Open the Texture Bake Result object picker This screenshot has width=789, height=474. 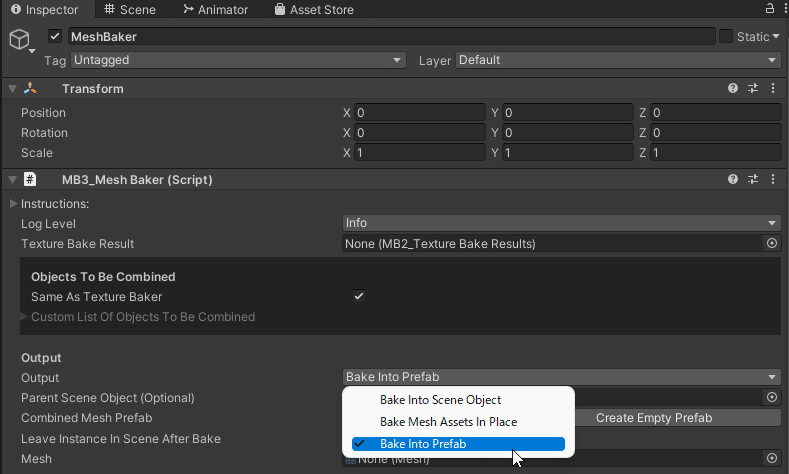772,244
